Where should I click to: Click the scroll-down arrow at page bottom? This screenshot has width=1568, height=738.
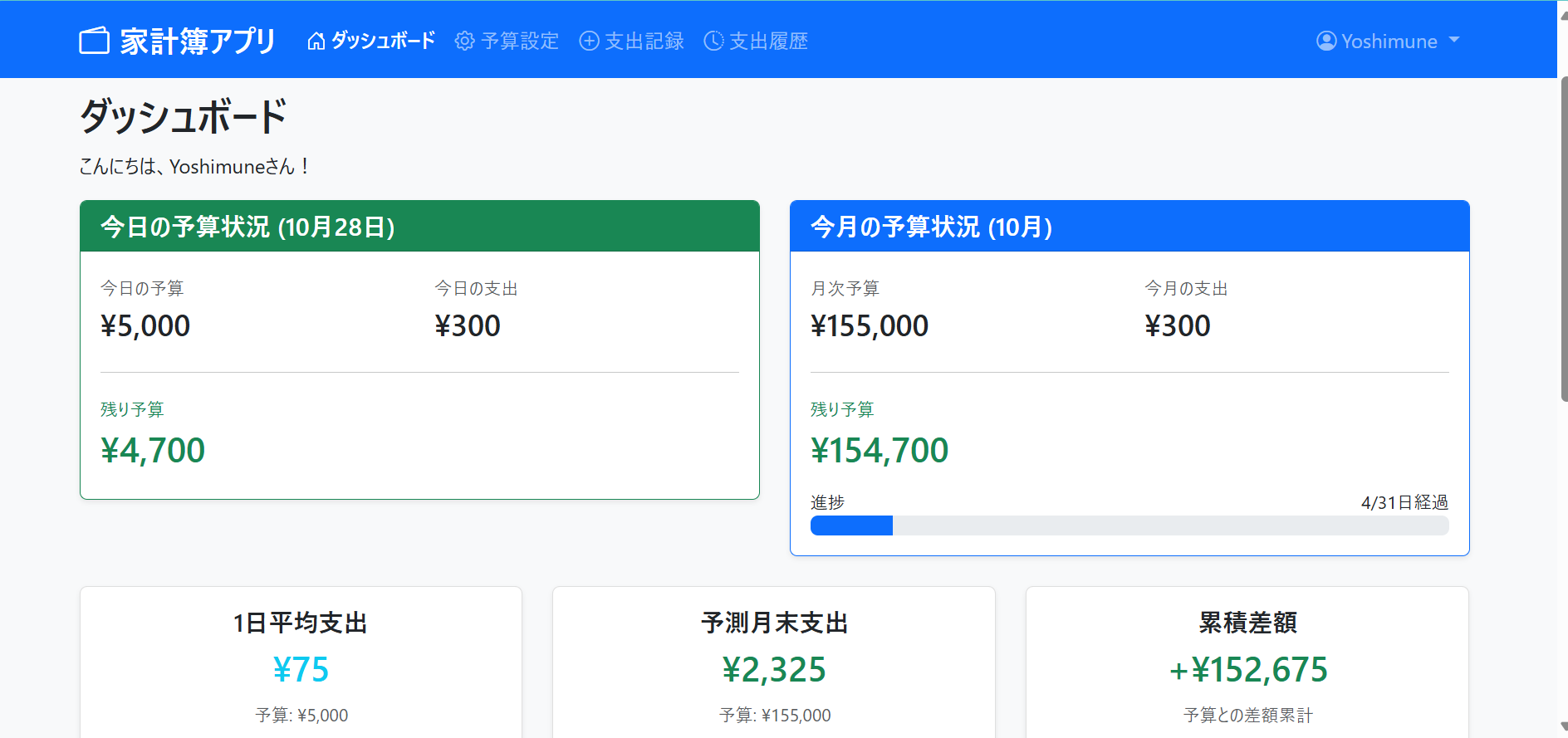1563,727
